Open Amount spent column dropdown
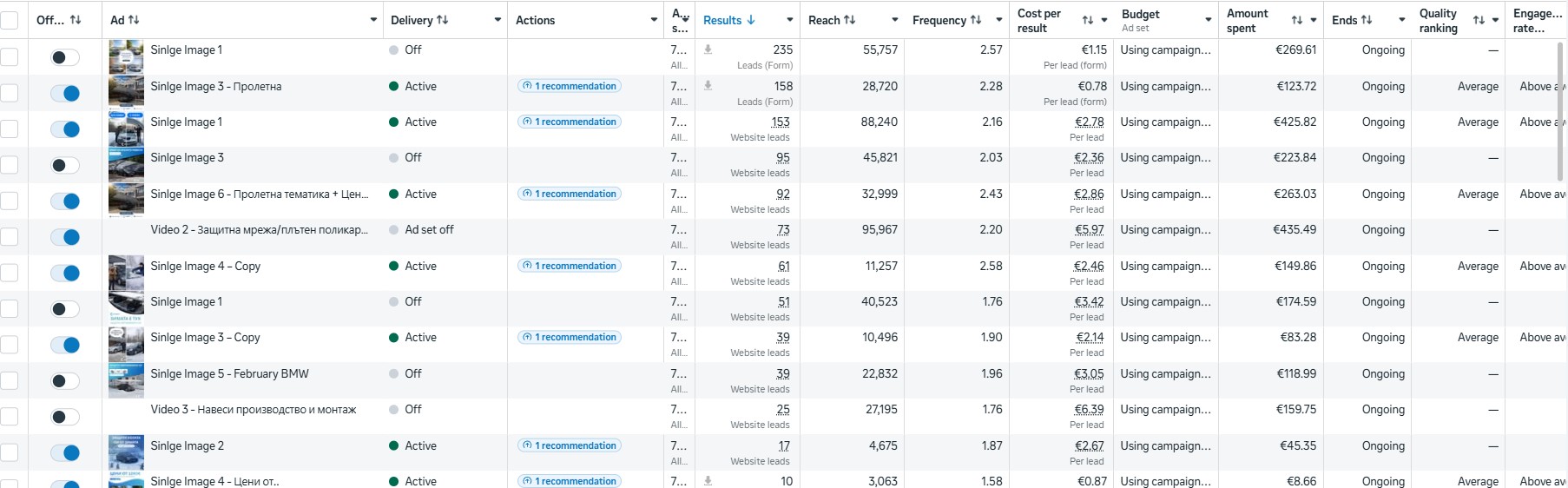 (x=1314, y=20)
